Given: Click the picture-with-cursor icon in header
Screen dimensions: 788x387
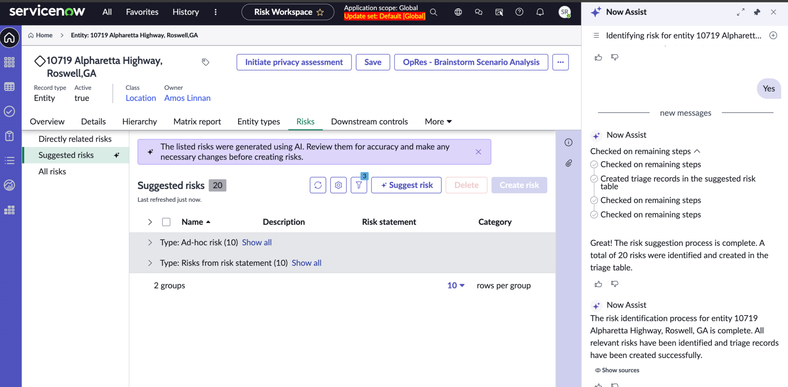Looking at the screenshot, I should point(499,12).
